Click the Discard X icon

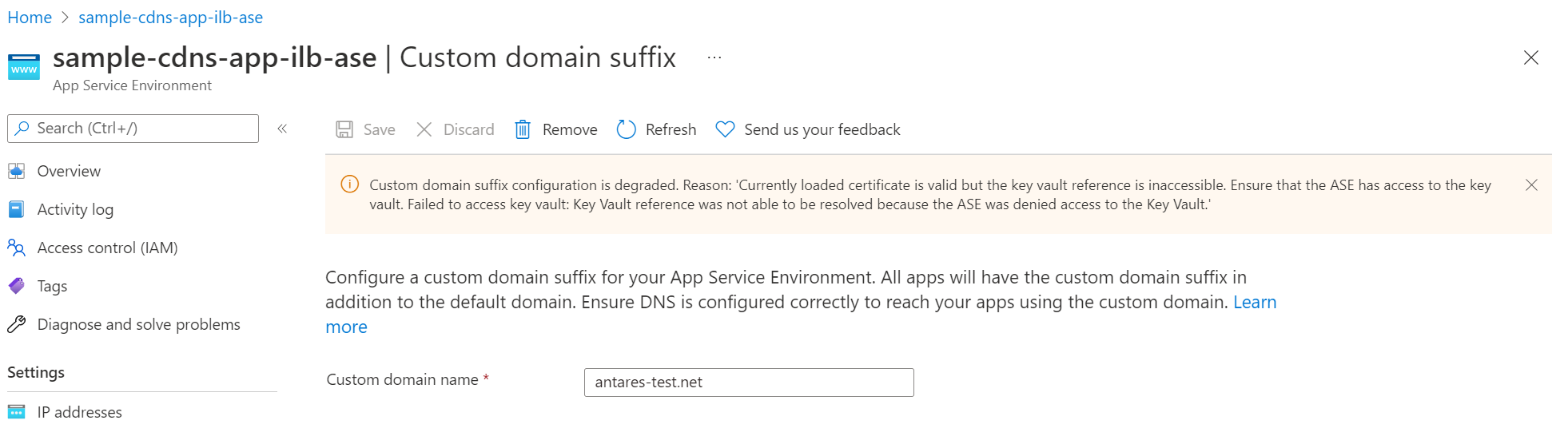click(x=424, y=129)
